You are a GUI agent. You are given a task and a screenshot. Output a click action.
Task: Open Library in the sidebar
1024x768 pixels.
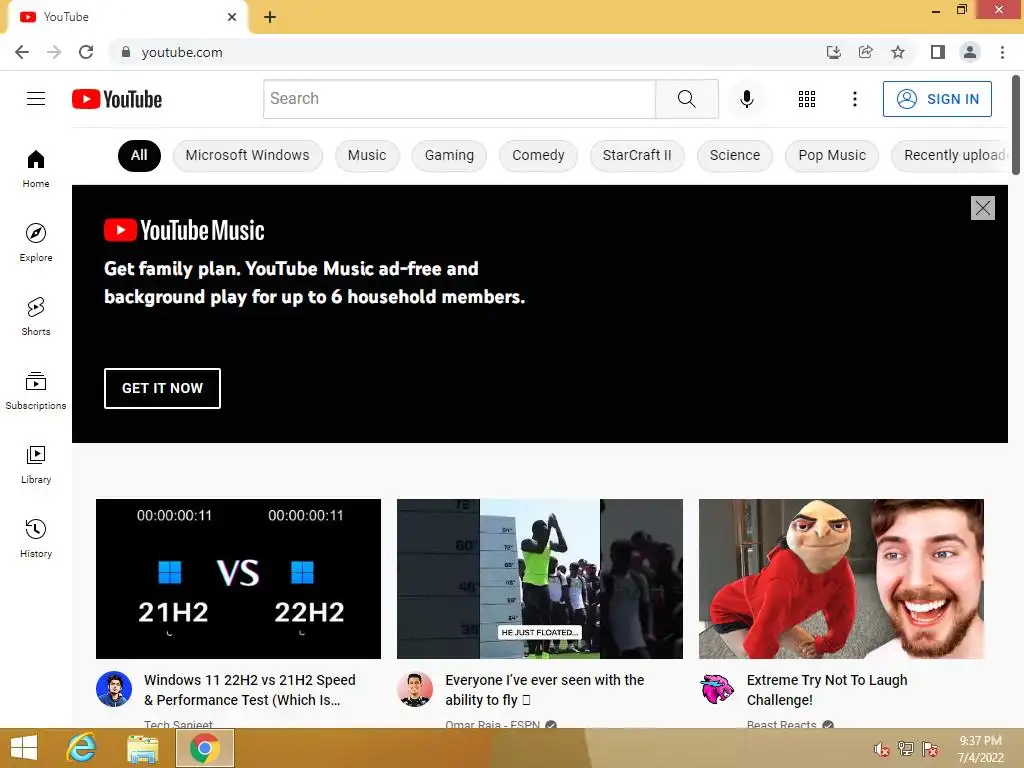(36, 464)
